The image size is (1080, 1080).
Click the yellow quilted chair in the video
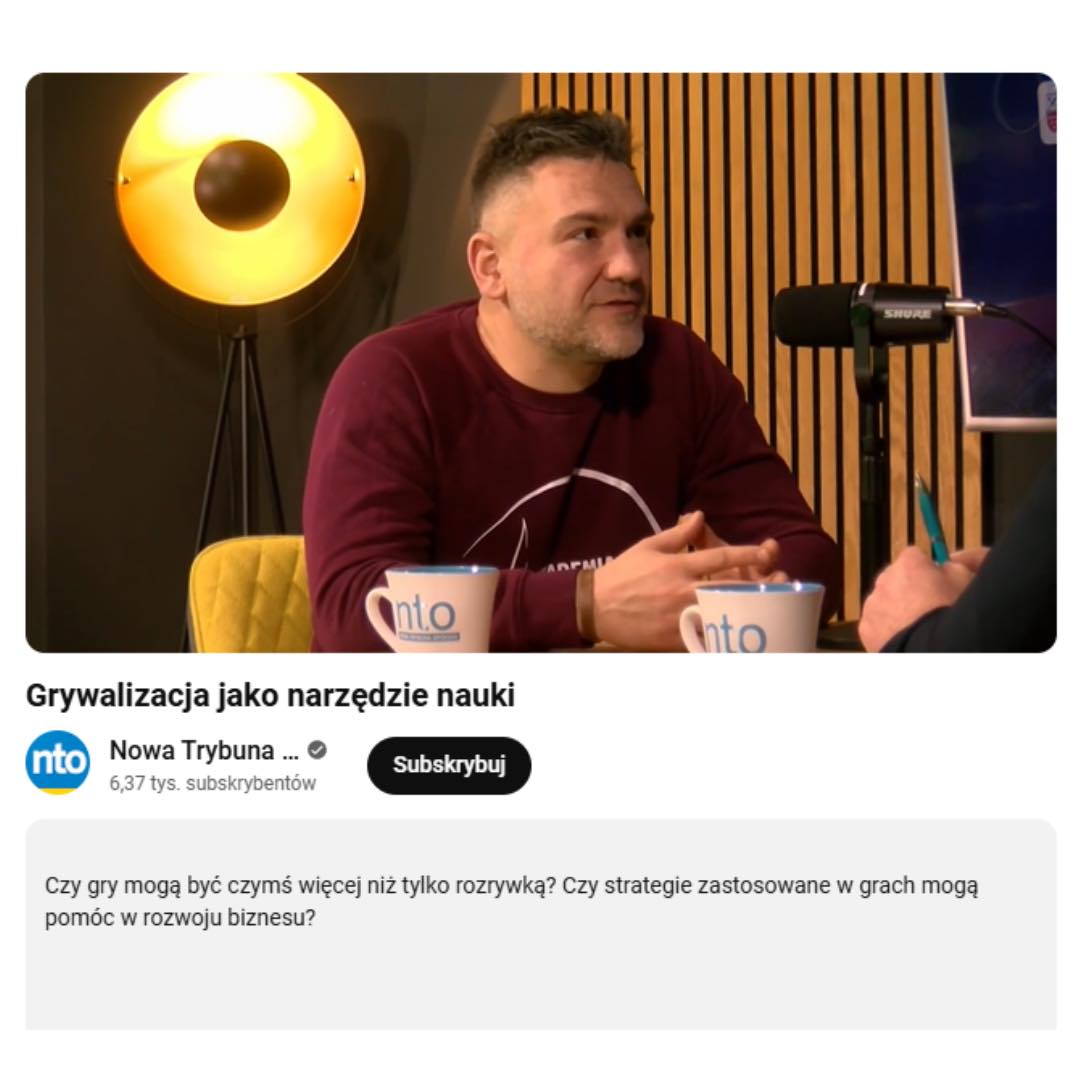pyautogui.click(x=249, y=594)
